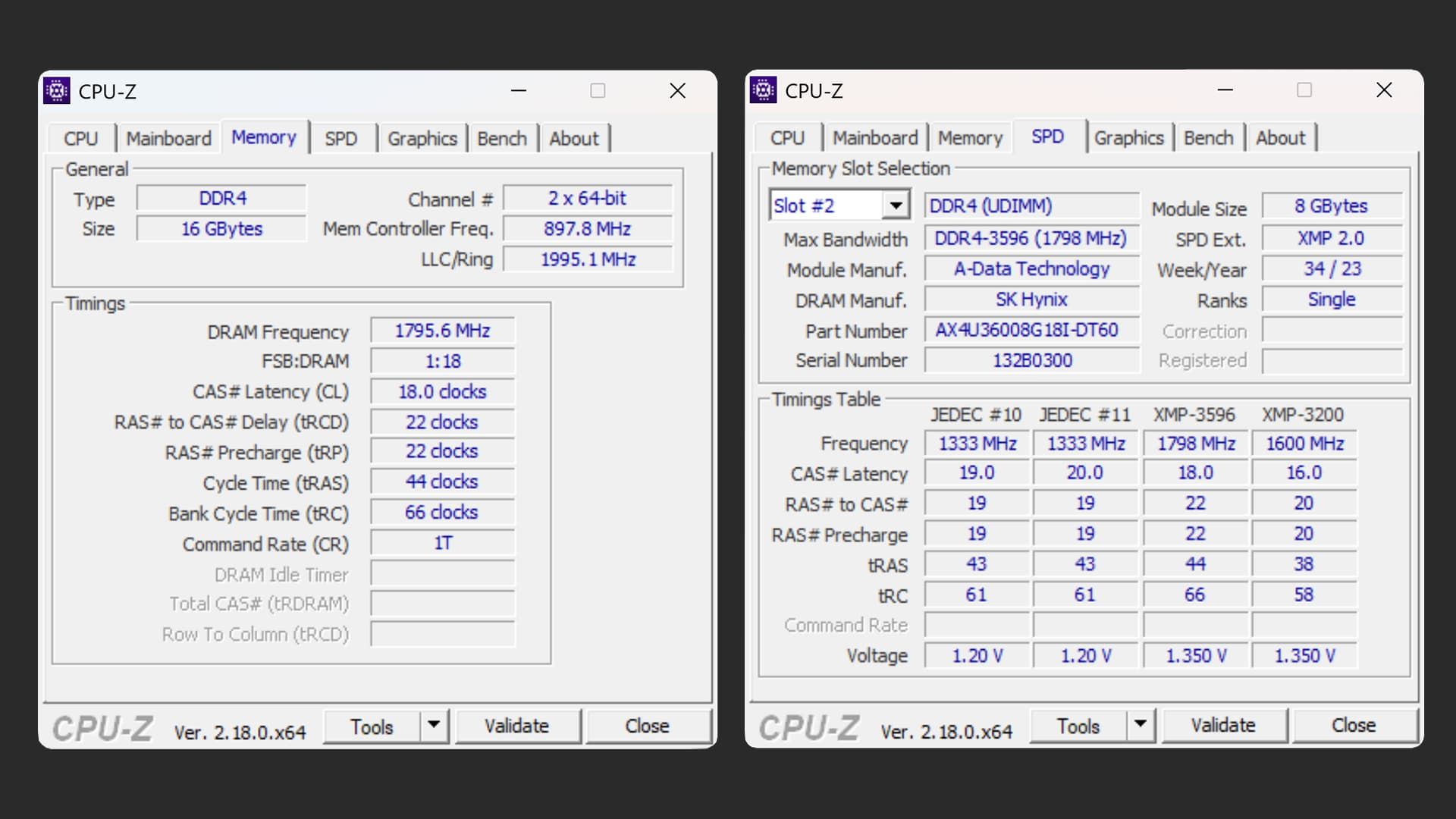Image resolution: width=1456 pixels, height=819 pixels.
Task: Open Tools dropdown arrow in left window
Action: pyautogui.click(x=434, y=726)
